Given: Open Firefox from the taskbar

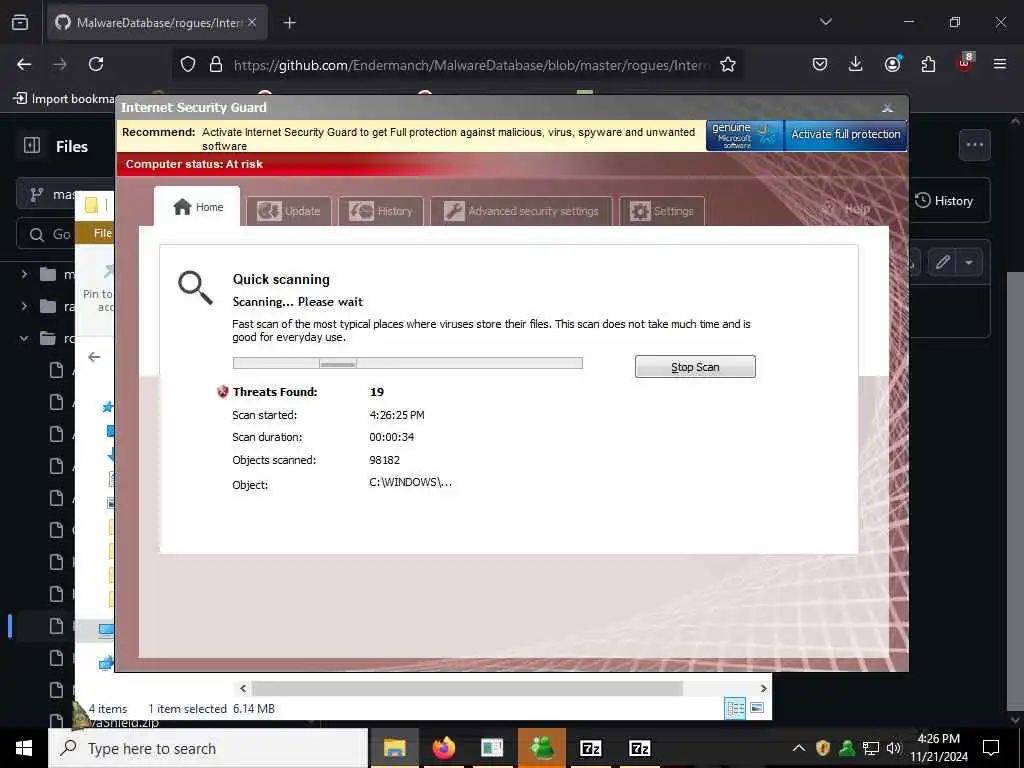Looking at the screenshot, I should pos(443,748).
